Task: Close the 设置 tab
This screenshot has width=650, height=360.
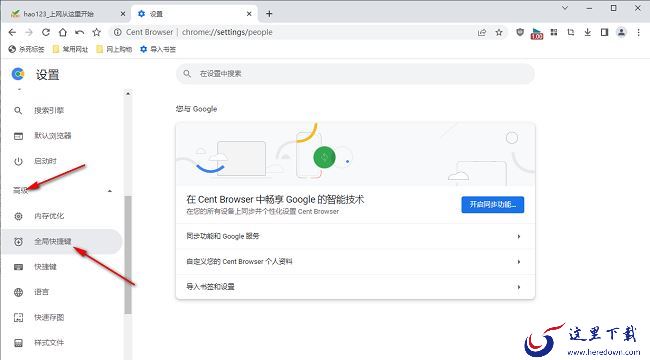Action: [249, 14]
